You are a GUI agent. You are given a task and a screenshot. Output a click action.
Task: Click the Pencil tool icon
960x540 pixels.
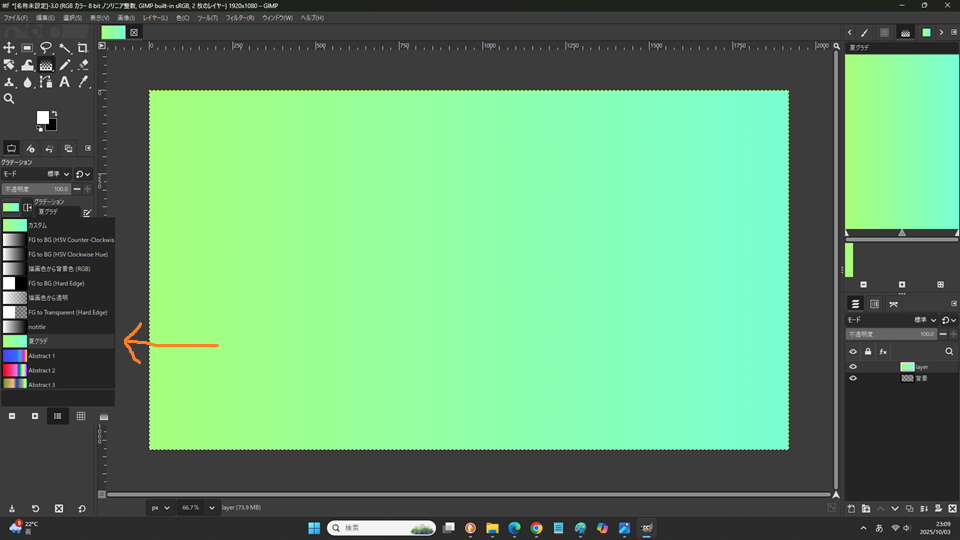pos(64,65)
